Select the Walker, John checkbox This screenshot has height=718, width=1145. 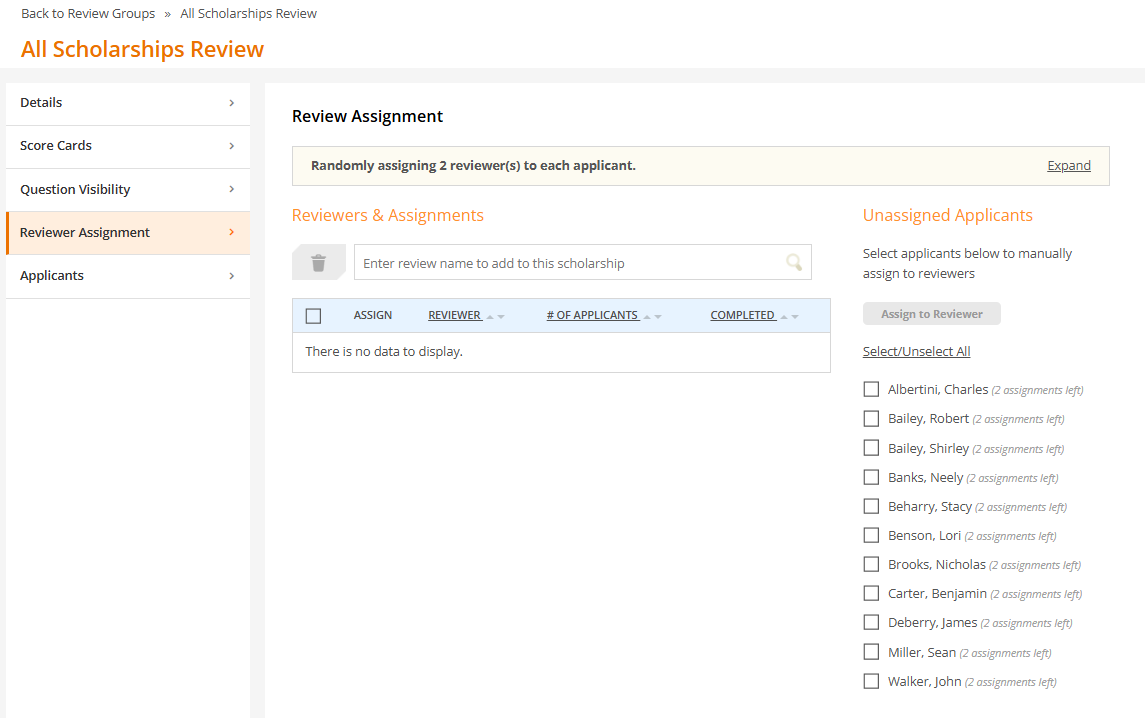pyautogui.click(x=871, y=681)
